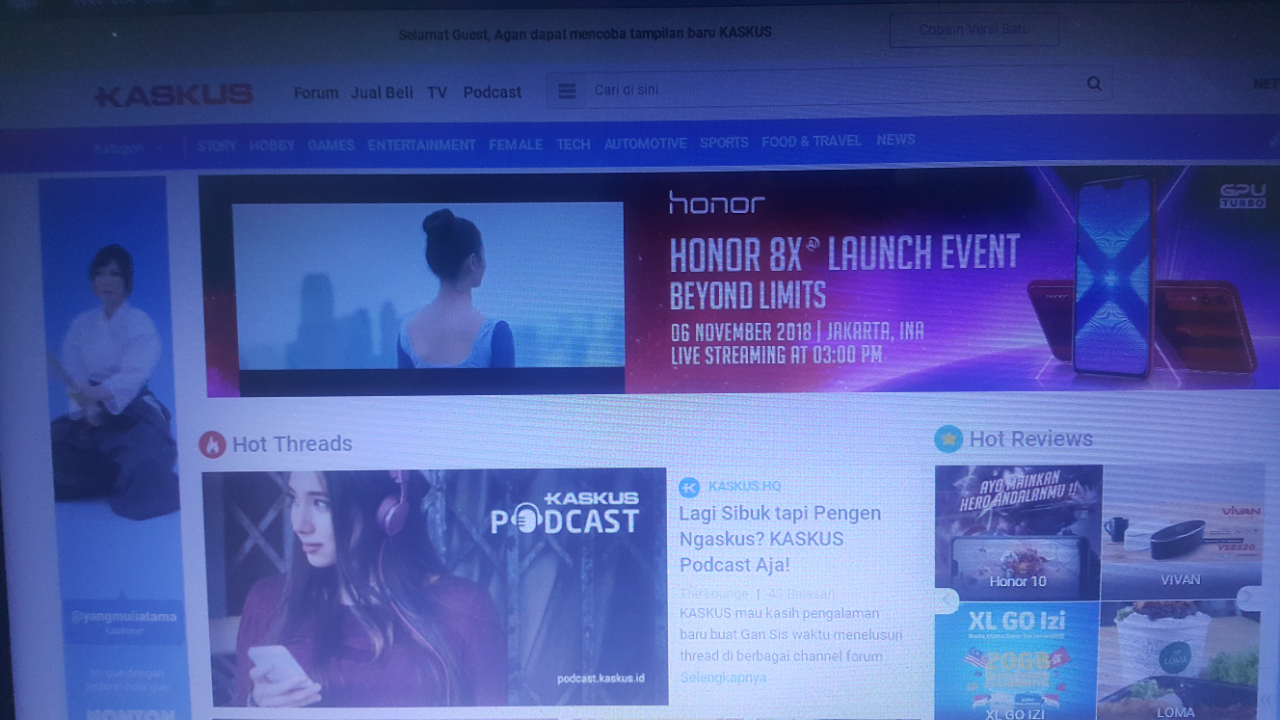Click the KASKUS.HQ avatar icon
This screenshot has width=1280, height=720.
coord(689,487)
